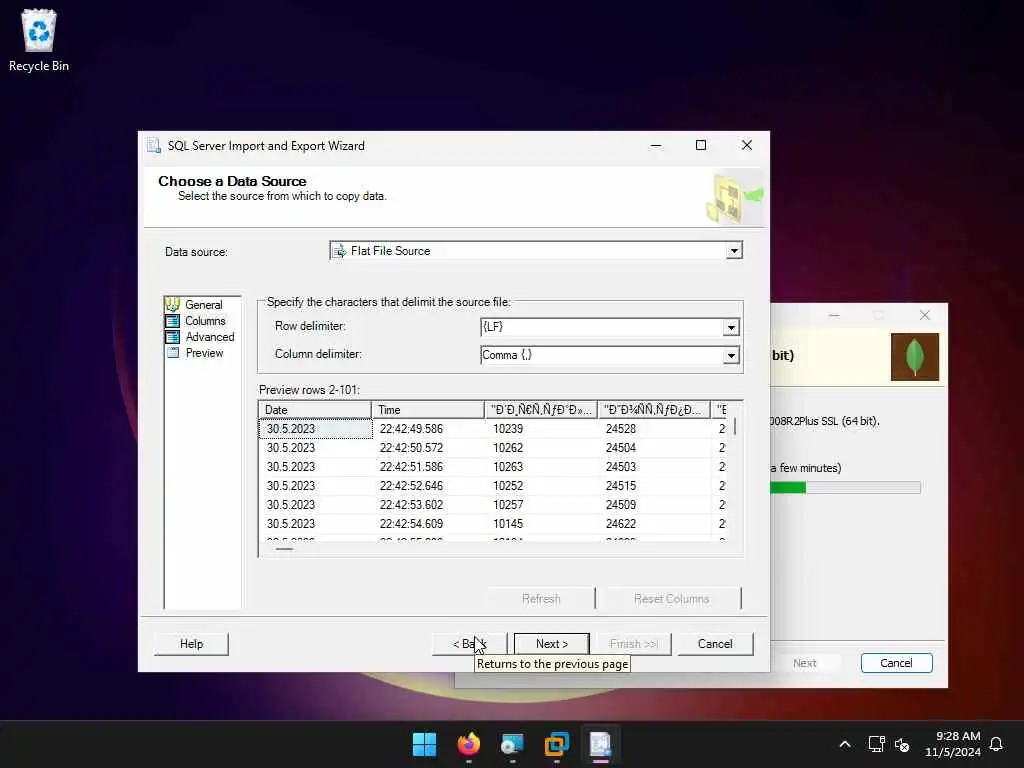Go to the General page

coord(204,304)
